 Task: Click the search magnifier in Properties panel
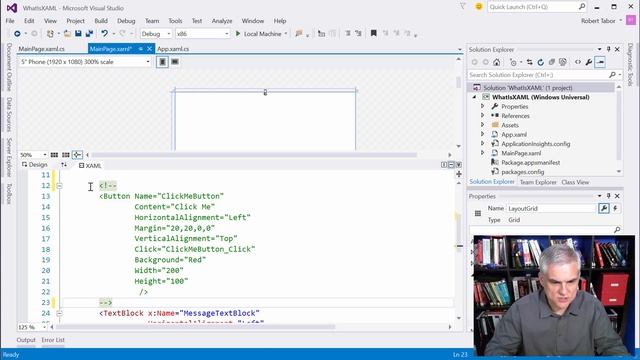(617, 230)
